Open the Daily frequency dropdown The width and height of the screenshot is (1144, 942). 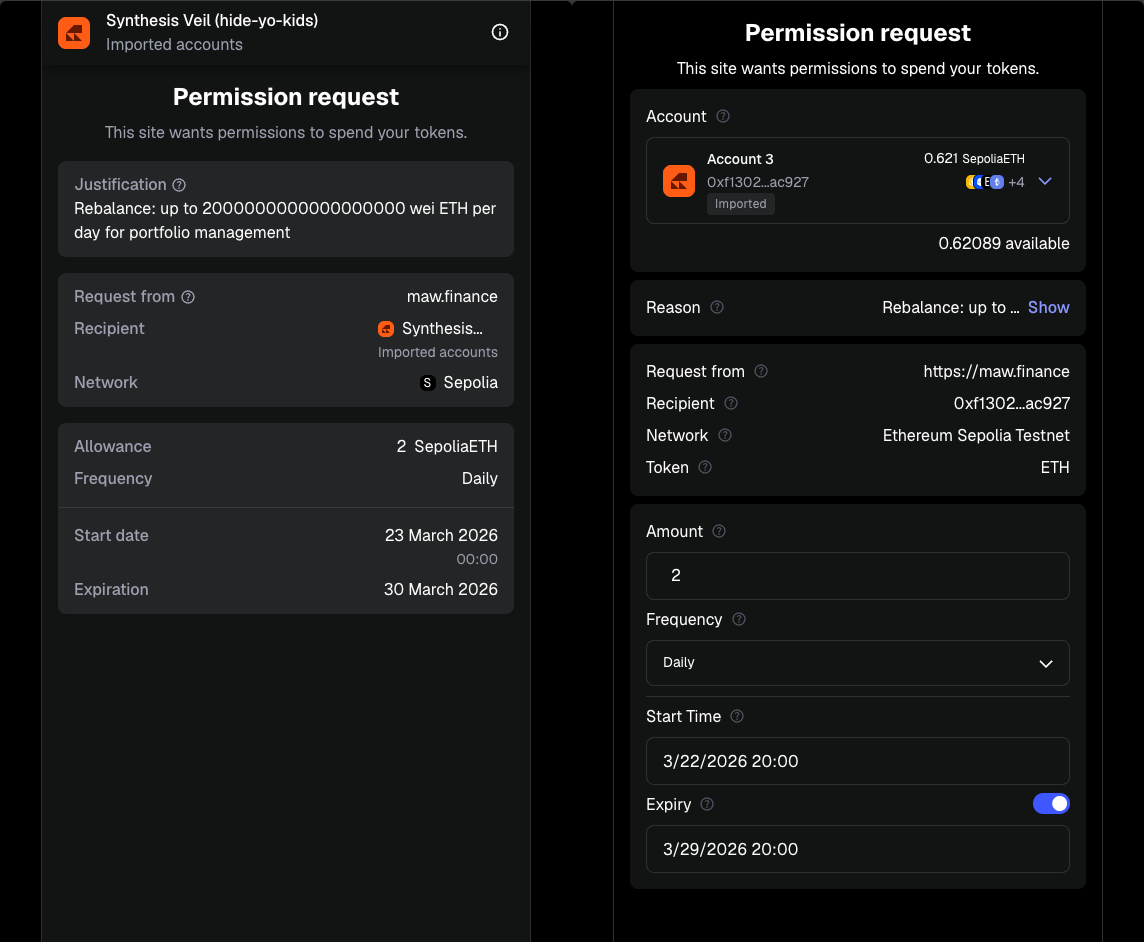[857, 663]
